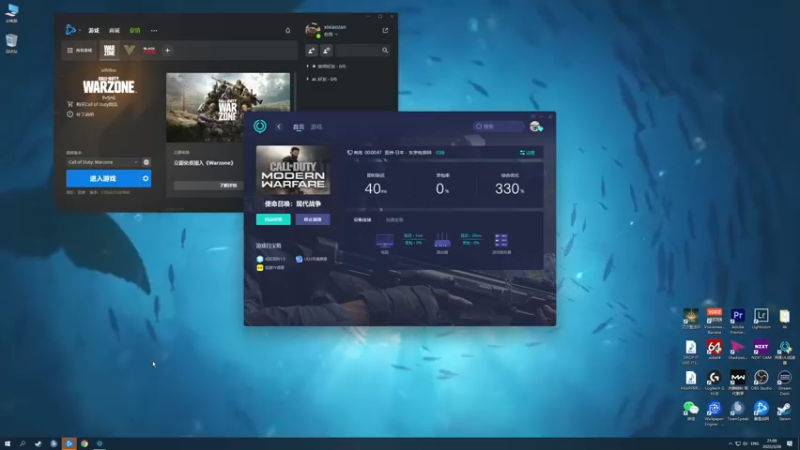This screenshot has width=800, height=450.
Task: Open the Battle.net logo menu
Action: (x=70, y=30)
